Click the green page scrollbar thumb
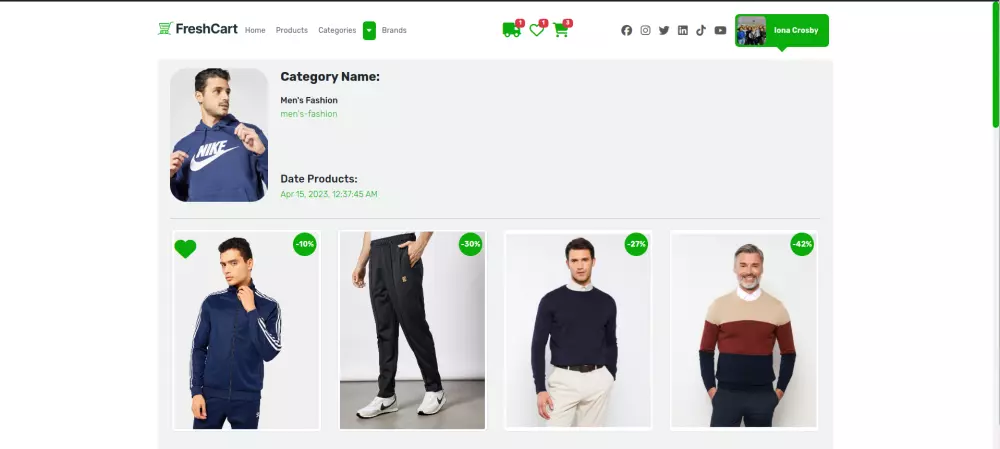The width and height of the screenshot is (1000, 449). (996, 64)
